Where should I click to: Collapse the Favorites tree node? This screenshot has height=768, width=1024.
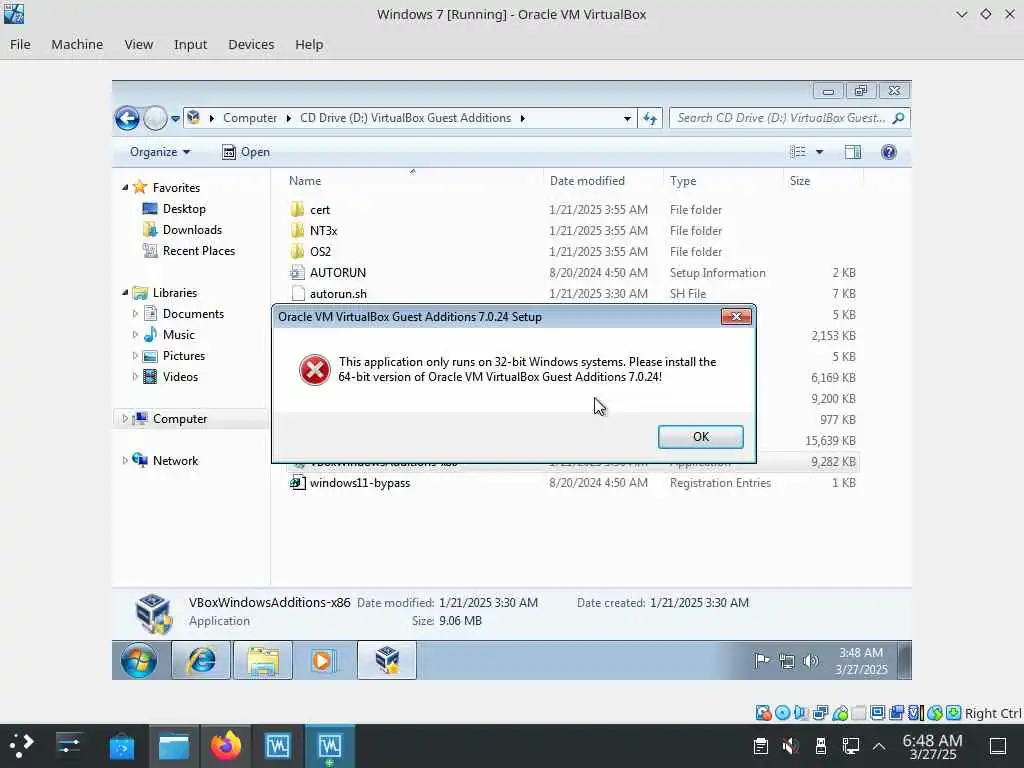click(125, 187)
